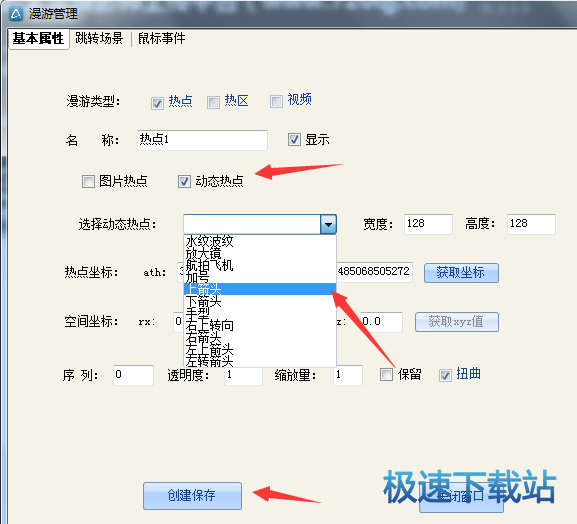The height and width of the screenshot is (524, 577).
Task: Choose 左转箭头 in the dropdown list
Action: (260, 361)
